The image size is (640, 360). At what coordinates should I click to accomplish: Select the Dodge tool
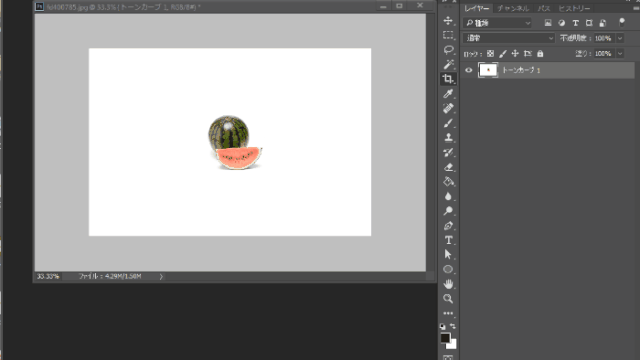(x=448, y=211)
